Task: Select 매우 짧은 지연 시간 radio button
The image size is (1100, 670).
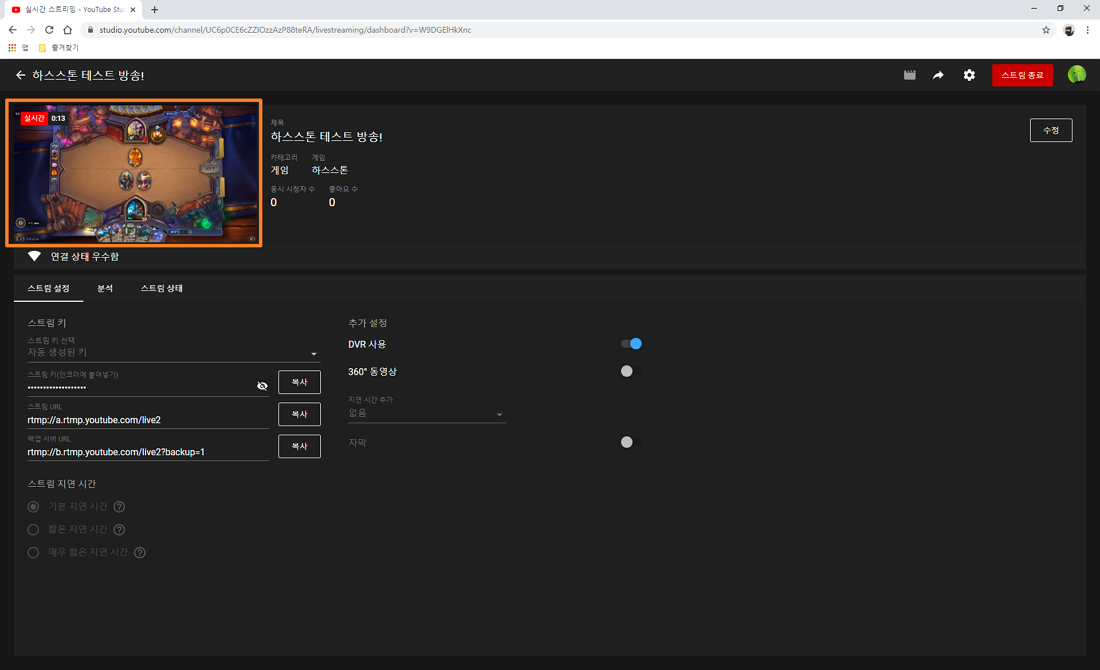Action: [x=33, y=553]
